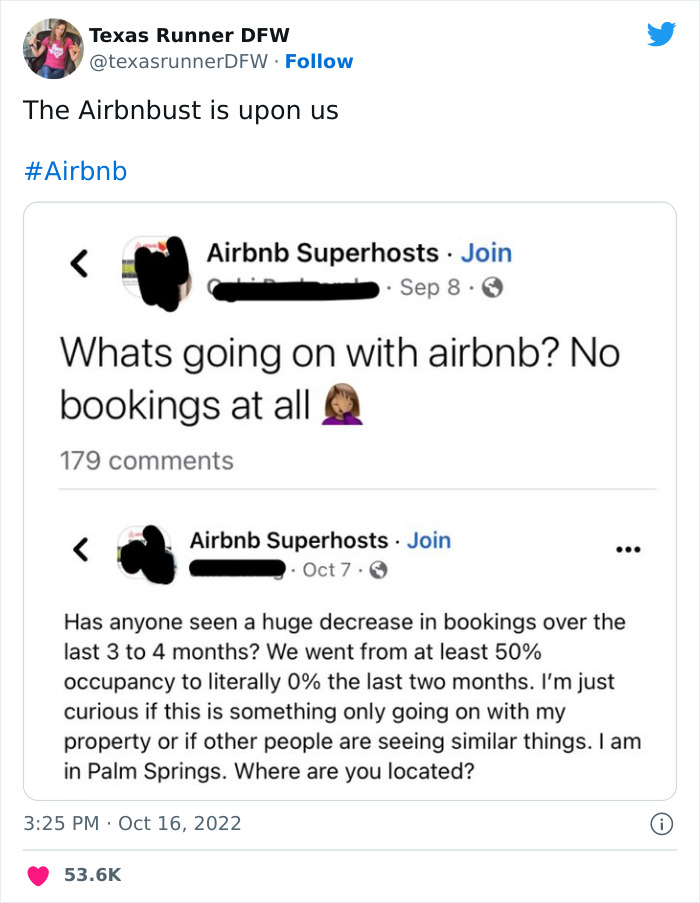Follow Texas Runner DFW
This screenshot has height=903, width=700.
[319, 61]
